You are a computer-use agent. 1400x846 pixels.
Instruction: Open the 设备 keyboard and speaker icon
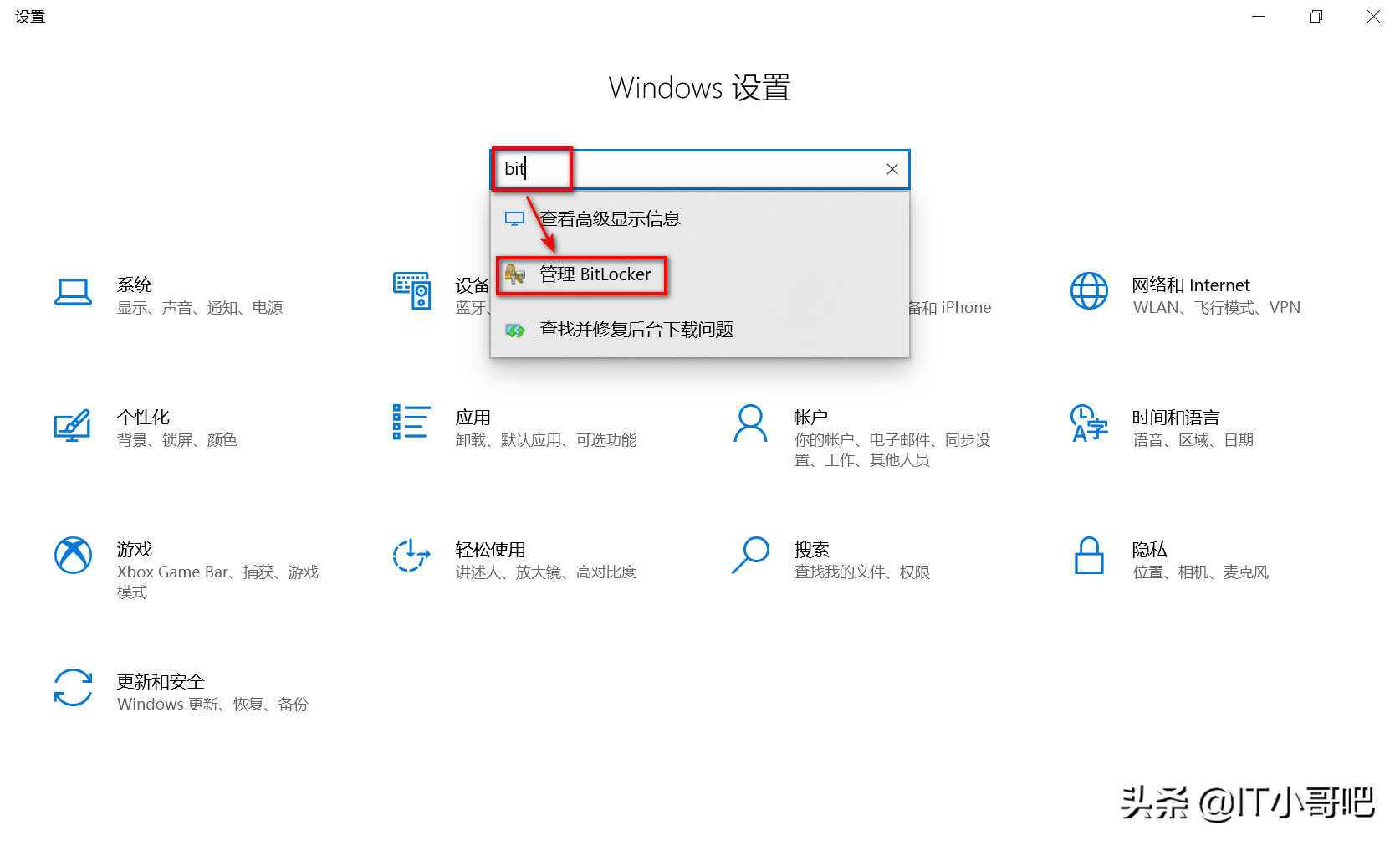pyautogui.click(x=411, y=291)
